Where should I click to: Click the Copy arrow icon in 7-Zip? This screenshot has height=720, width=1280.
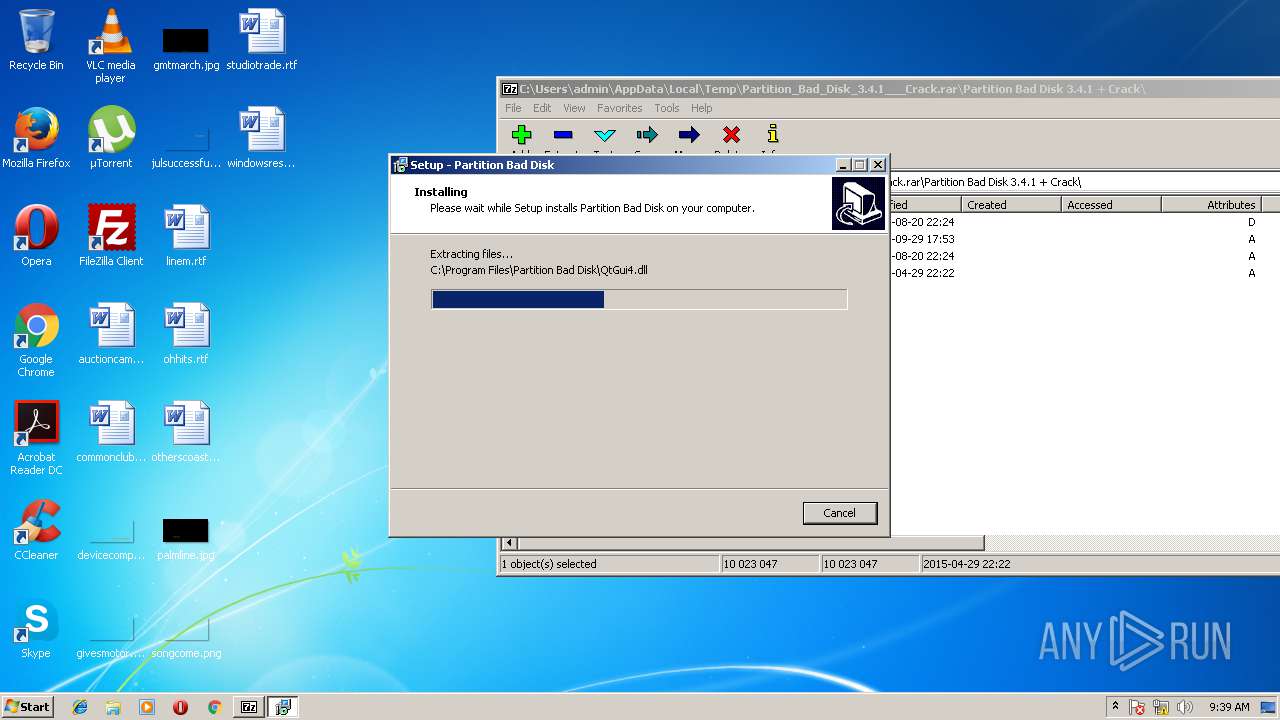647,135
